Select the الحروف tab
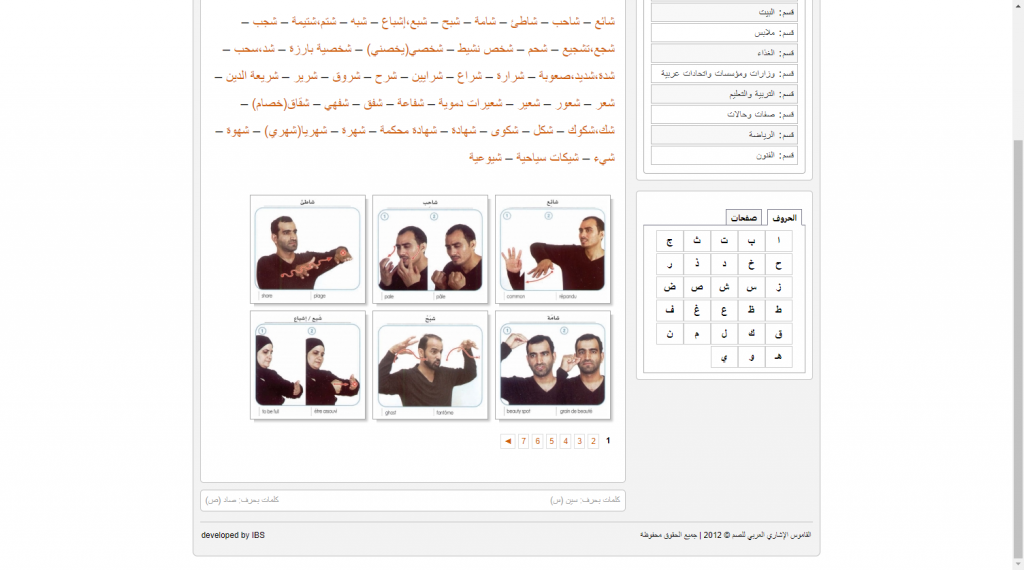Viewport: 1024px width, 570px height. 784,218
